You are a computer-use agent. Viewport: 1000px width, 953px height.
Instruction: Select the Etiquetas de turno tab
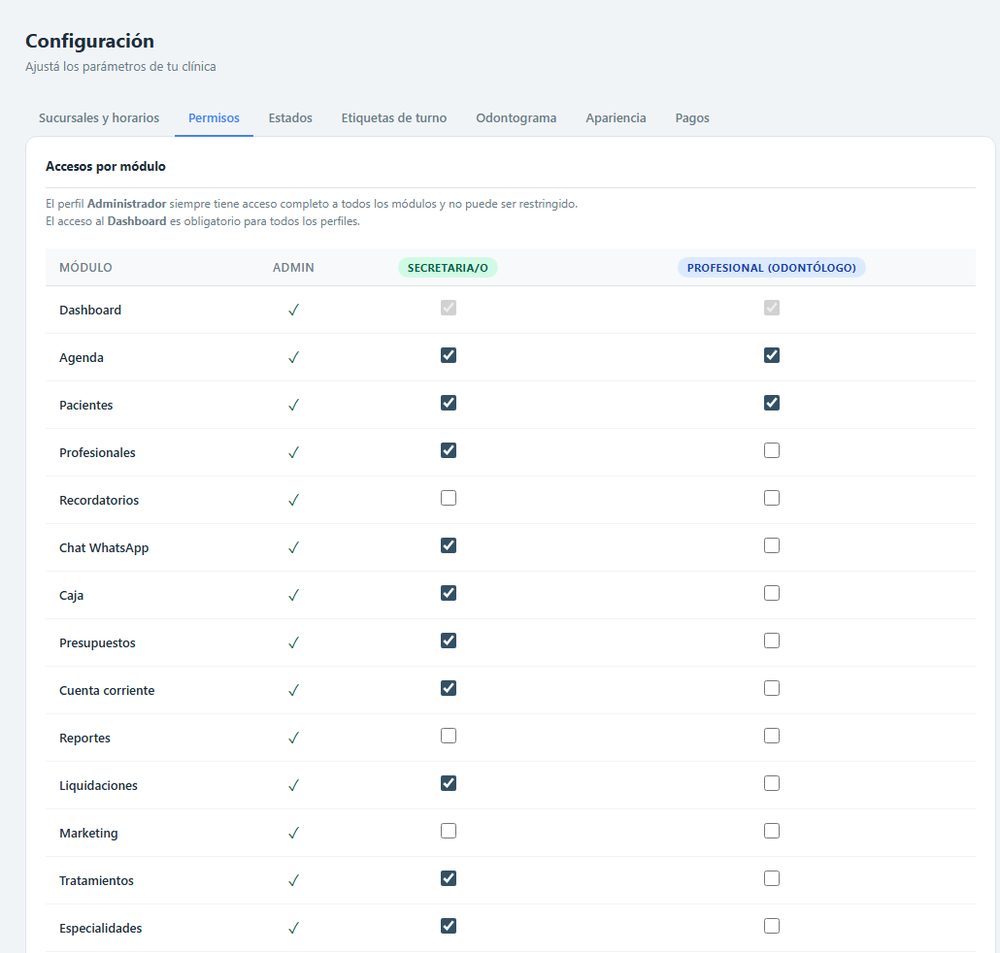tap(393, 118)
